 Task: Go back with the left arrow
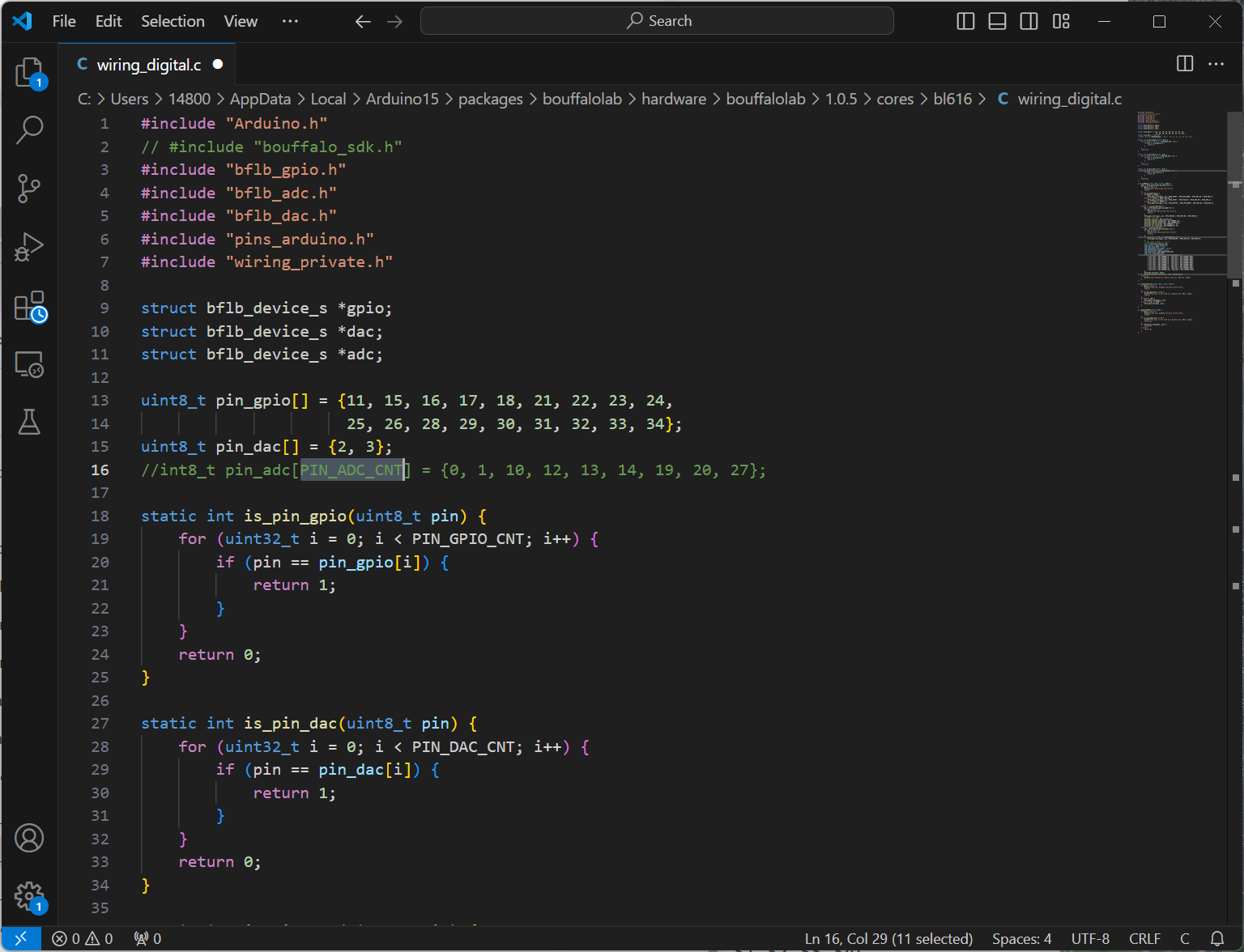[x=363, y=21]
